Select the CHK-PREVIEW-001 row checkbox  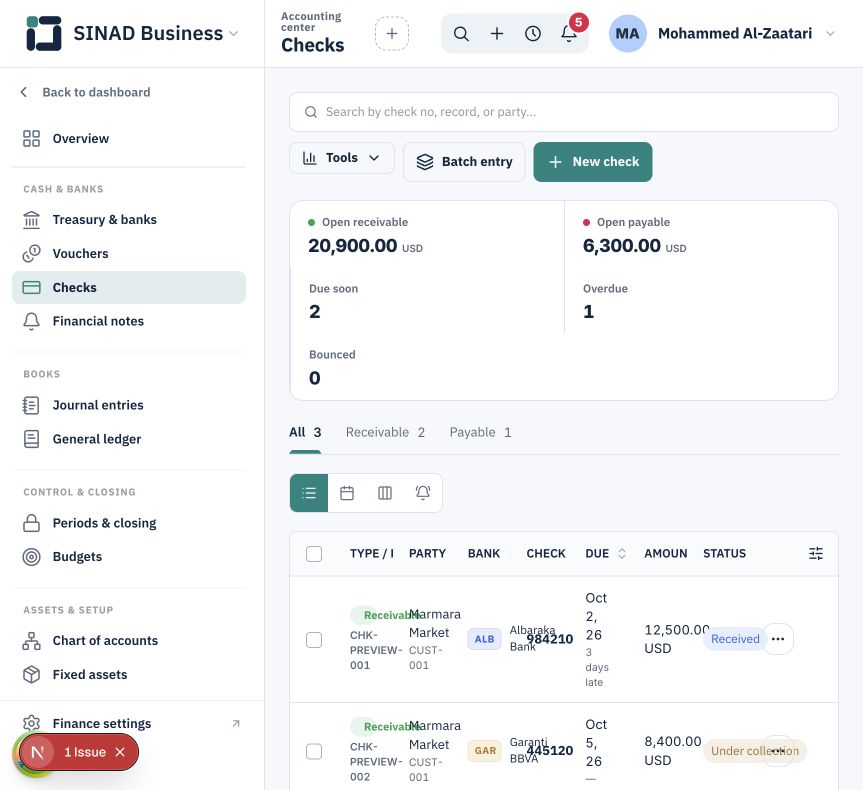(x=314, y=640)
